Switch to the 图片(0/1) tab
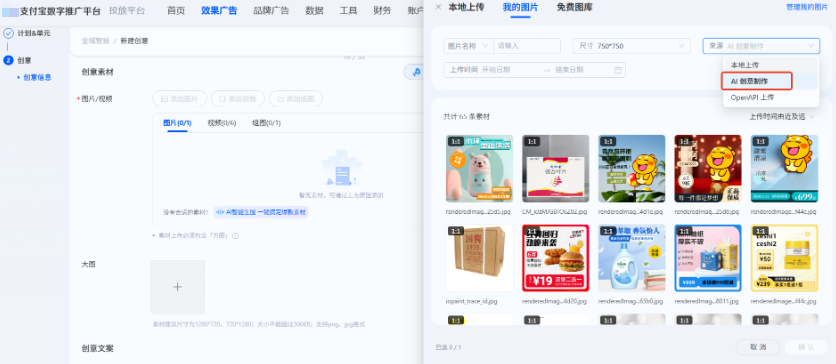The width and height of the screenshot is (836, 364). pyautogui.click(x=177, y=123)
